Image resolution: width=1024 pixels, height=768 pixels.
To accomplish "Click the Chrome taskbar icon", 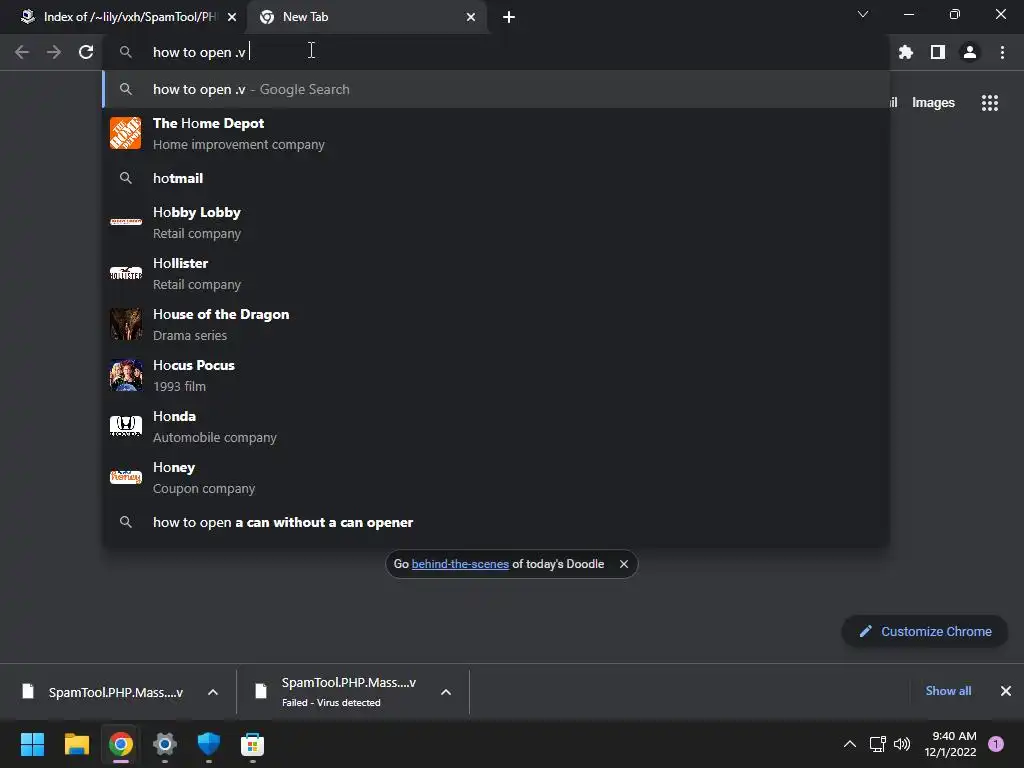I will (121, 744).
